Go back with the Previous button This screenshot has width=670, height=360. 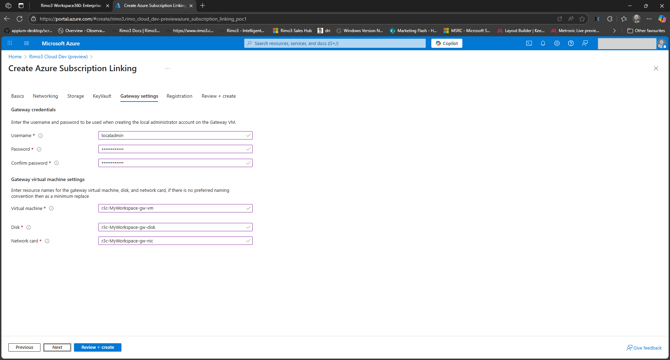pyautogui.click(x=24, y=347)
